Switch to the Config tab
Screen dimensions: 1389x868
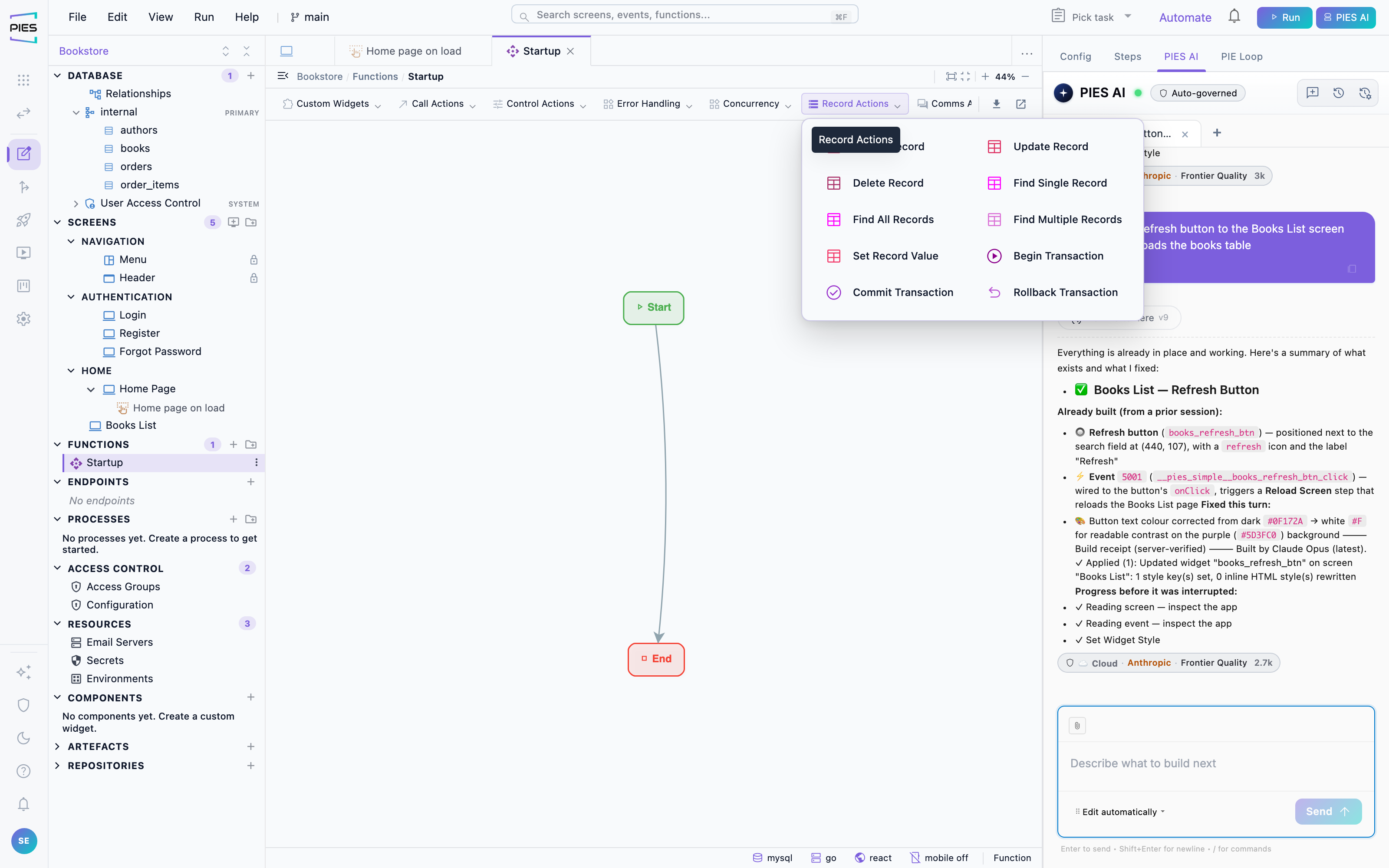[x=1075, y=56]
